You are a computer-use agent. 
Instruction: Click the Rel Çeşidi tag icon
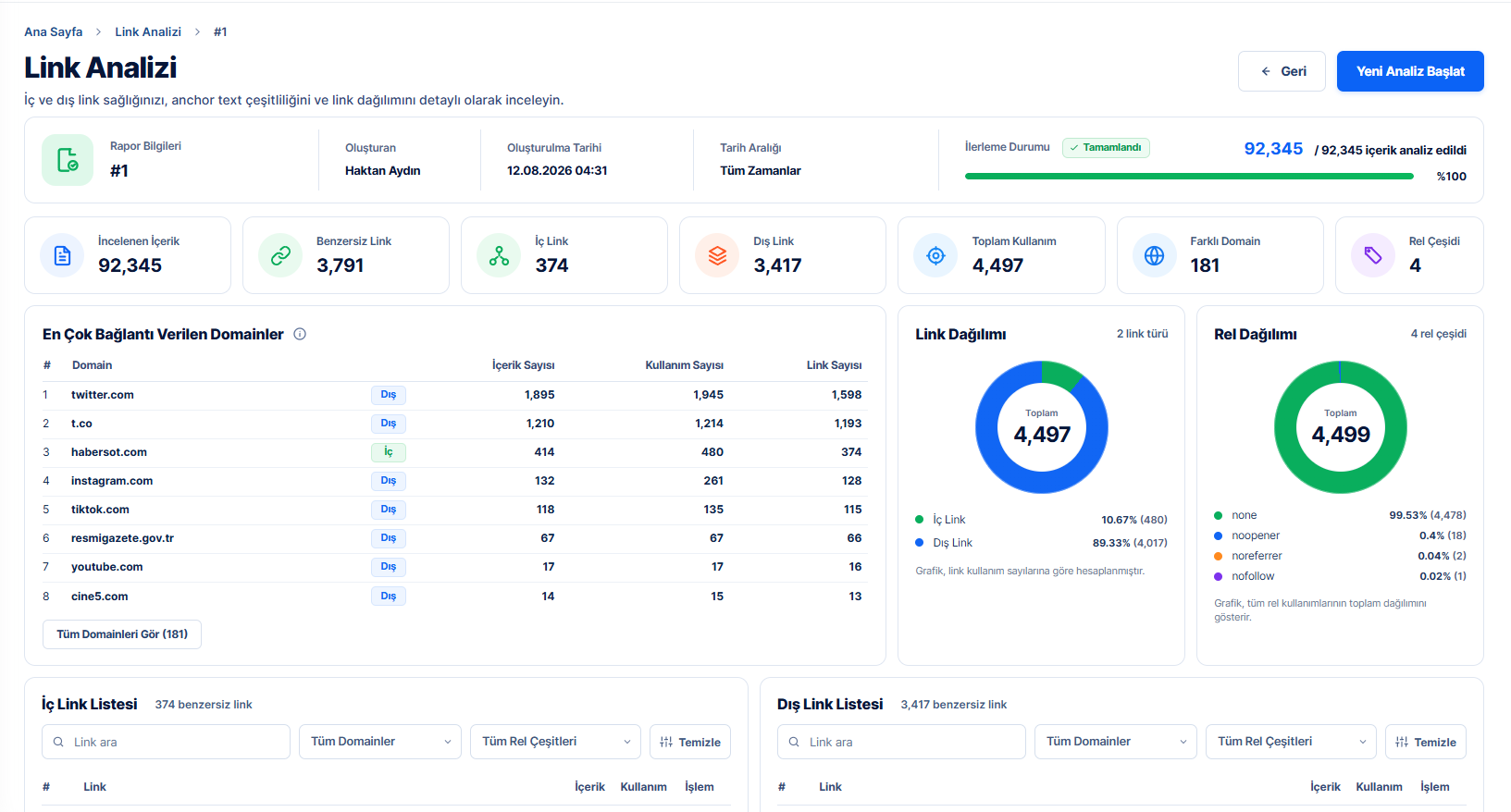coord(1373,255)
